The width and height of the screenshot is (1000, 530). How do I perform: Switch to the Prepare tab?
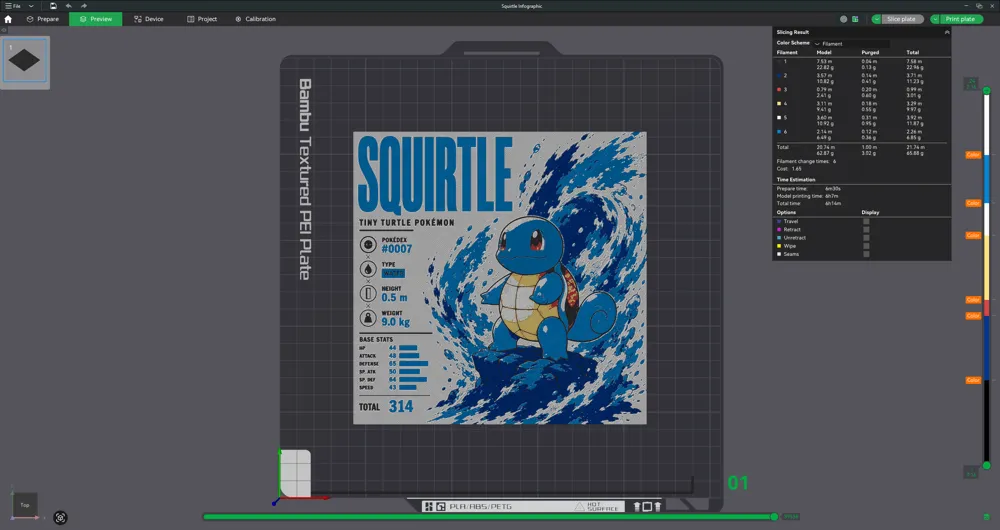pos(43,19)
